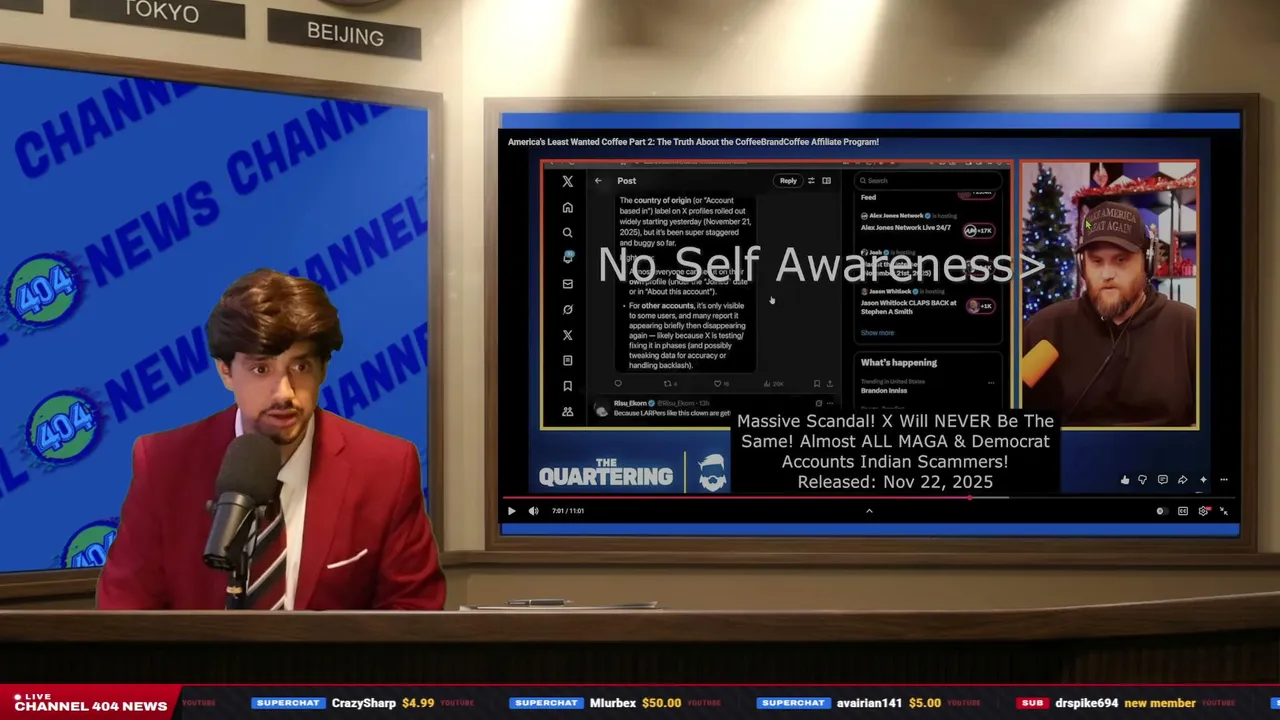This screenshot has height=720, width=1280.
Task: Open the player's more options ellipsis
Action: pos(1223,480)
